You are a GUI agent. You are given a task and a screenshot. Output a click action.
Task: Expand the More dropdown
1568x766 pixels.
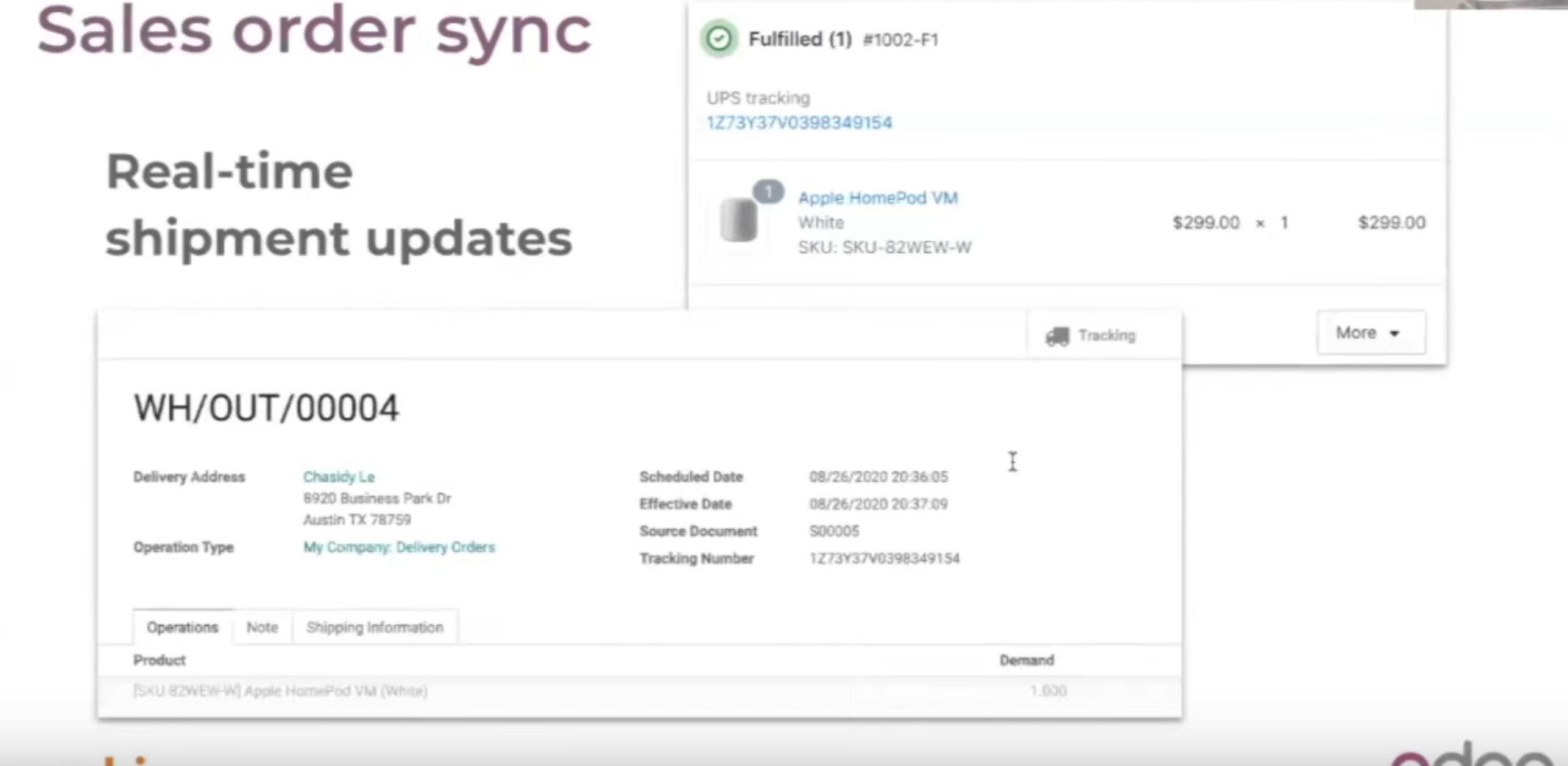tap(1371, 332)
